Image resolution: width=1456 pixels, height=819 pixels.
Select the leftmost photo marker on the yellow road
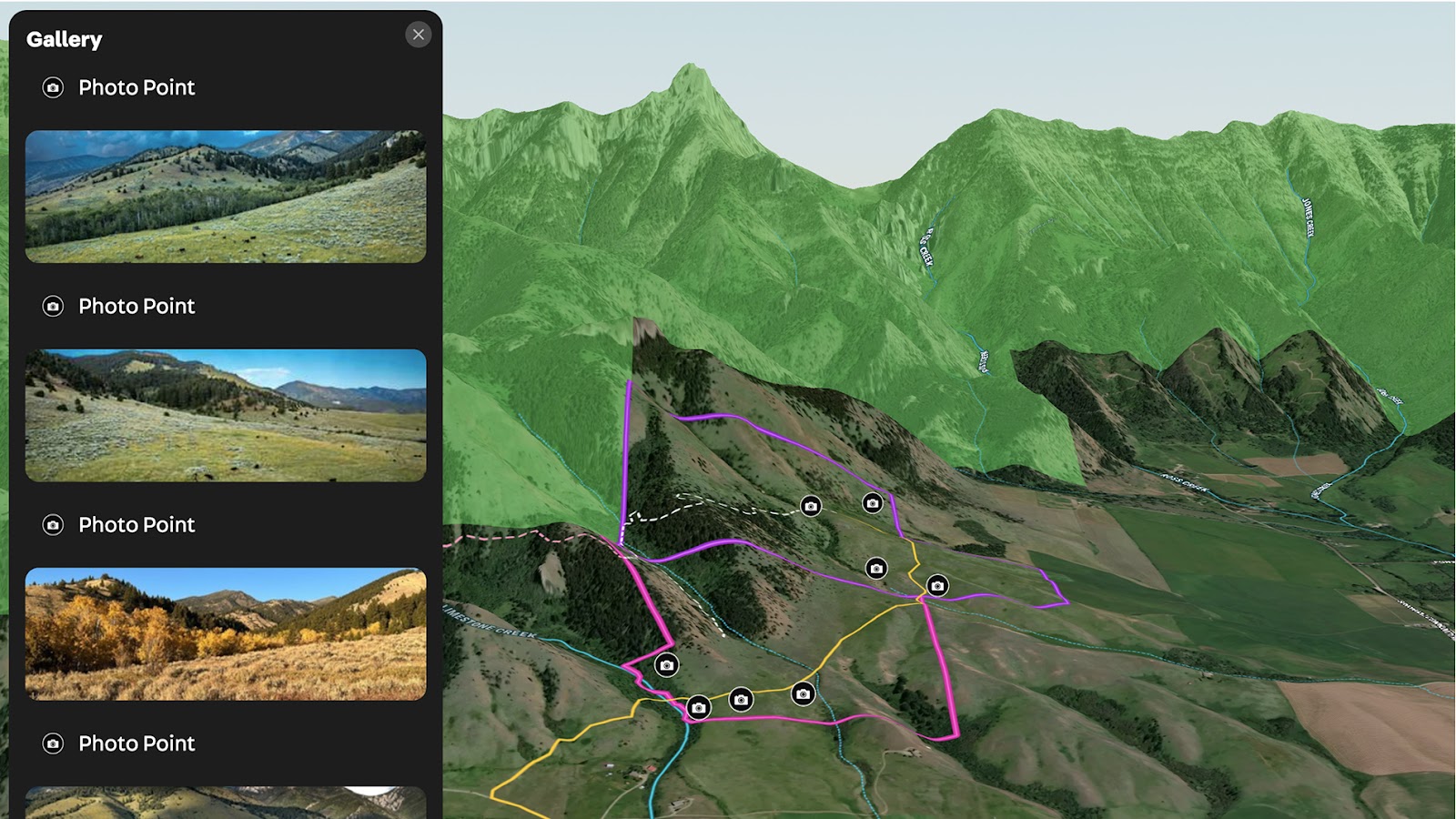coord(699,707)
